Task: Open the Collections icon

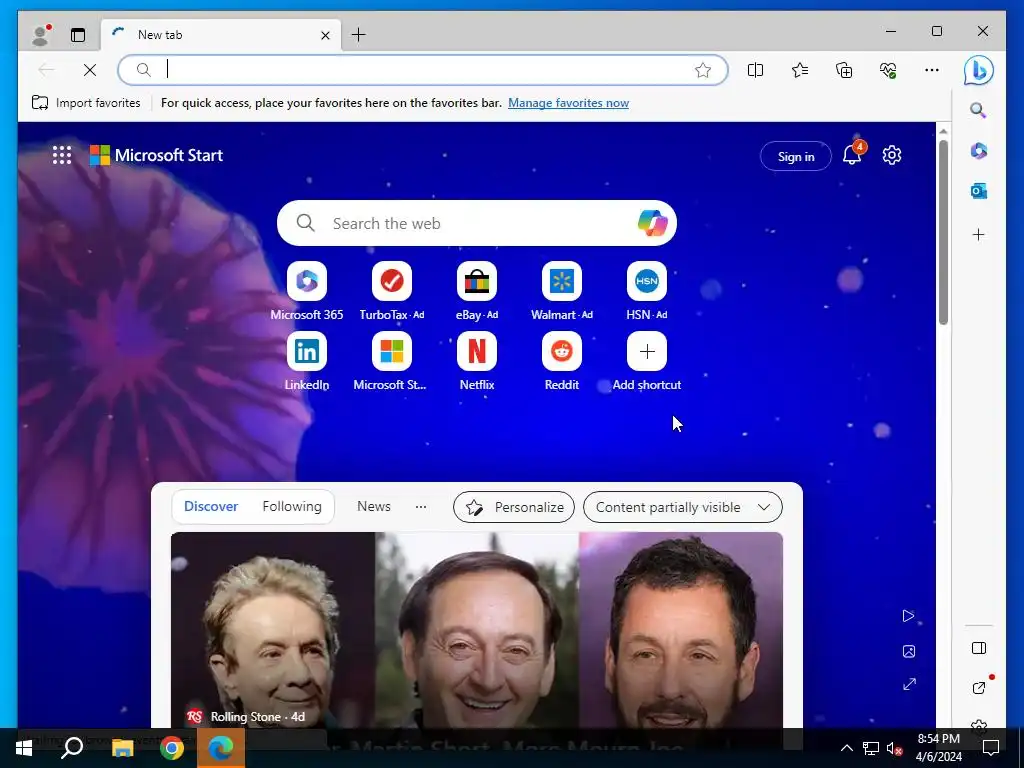Action: pyautogui.click(x=844, y=70)
